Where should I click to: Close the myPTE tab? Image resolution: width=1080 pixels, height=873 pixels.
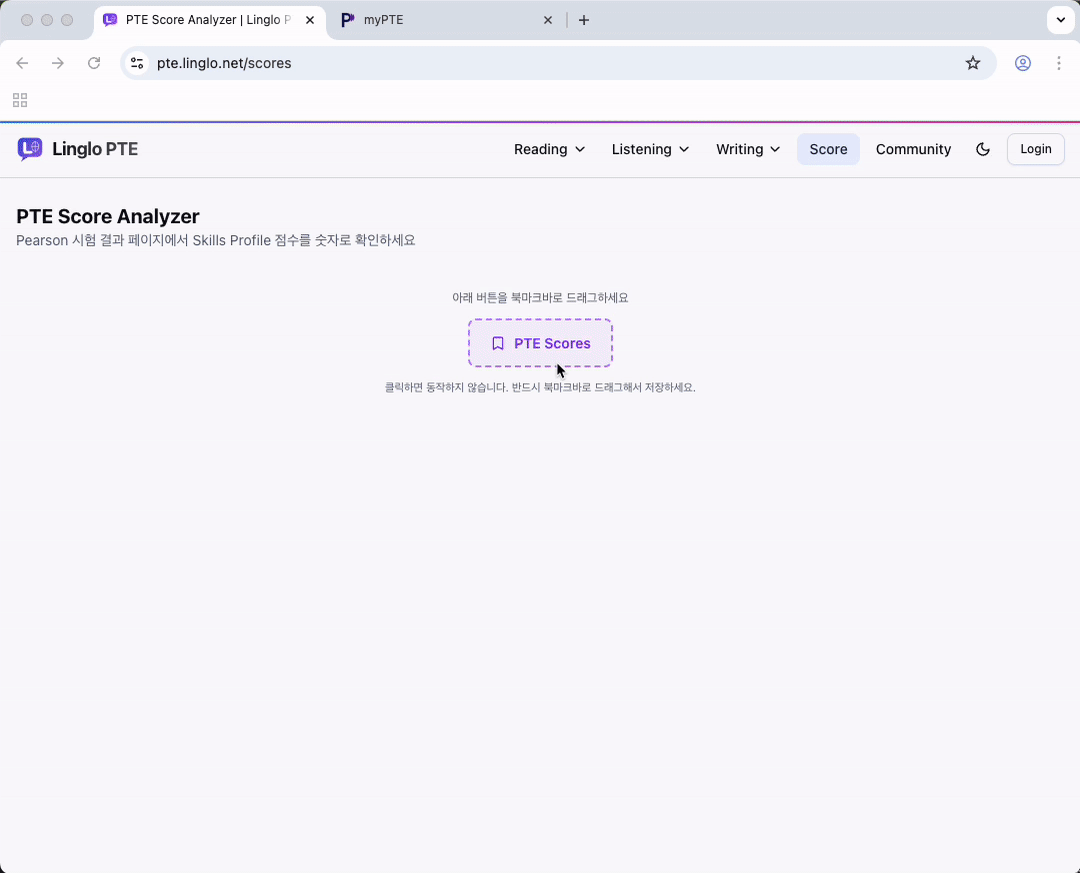(548, 20)
